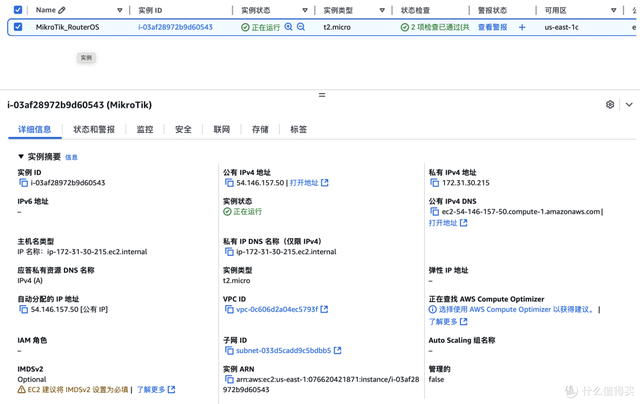
Task: Toggle the select-all checkbox in table header
Action: tap(18, 10)
